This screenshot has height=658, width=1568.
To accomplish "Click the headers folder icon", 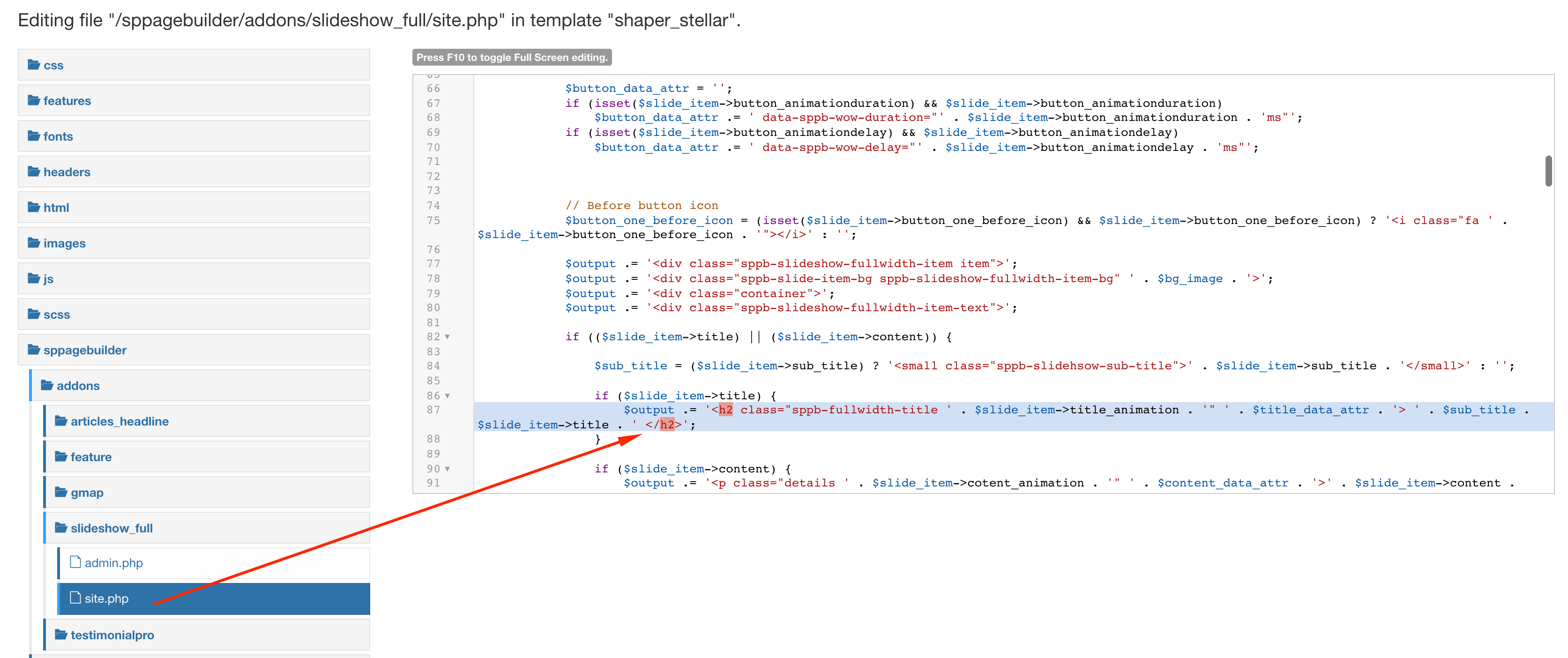I will pos(33,172).
